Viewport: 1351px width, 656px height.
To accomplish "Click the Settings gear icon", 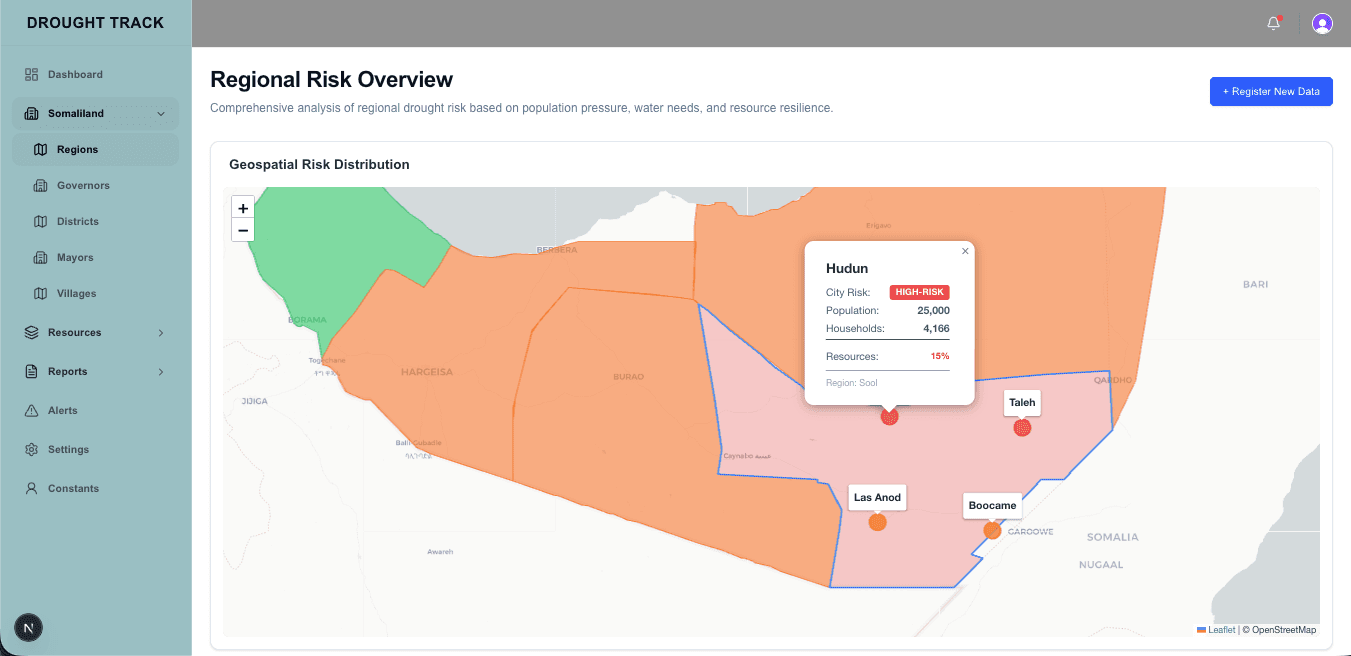I will [x=31, y=450].
